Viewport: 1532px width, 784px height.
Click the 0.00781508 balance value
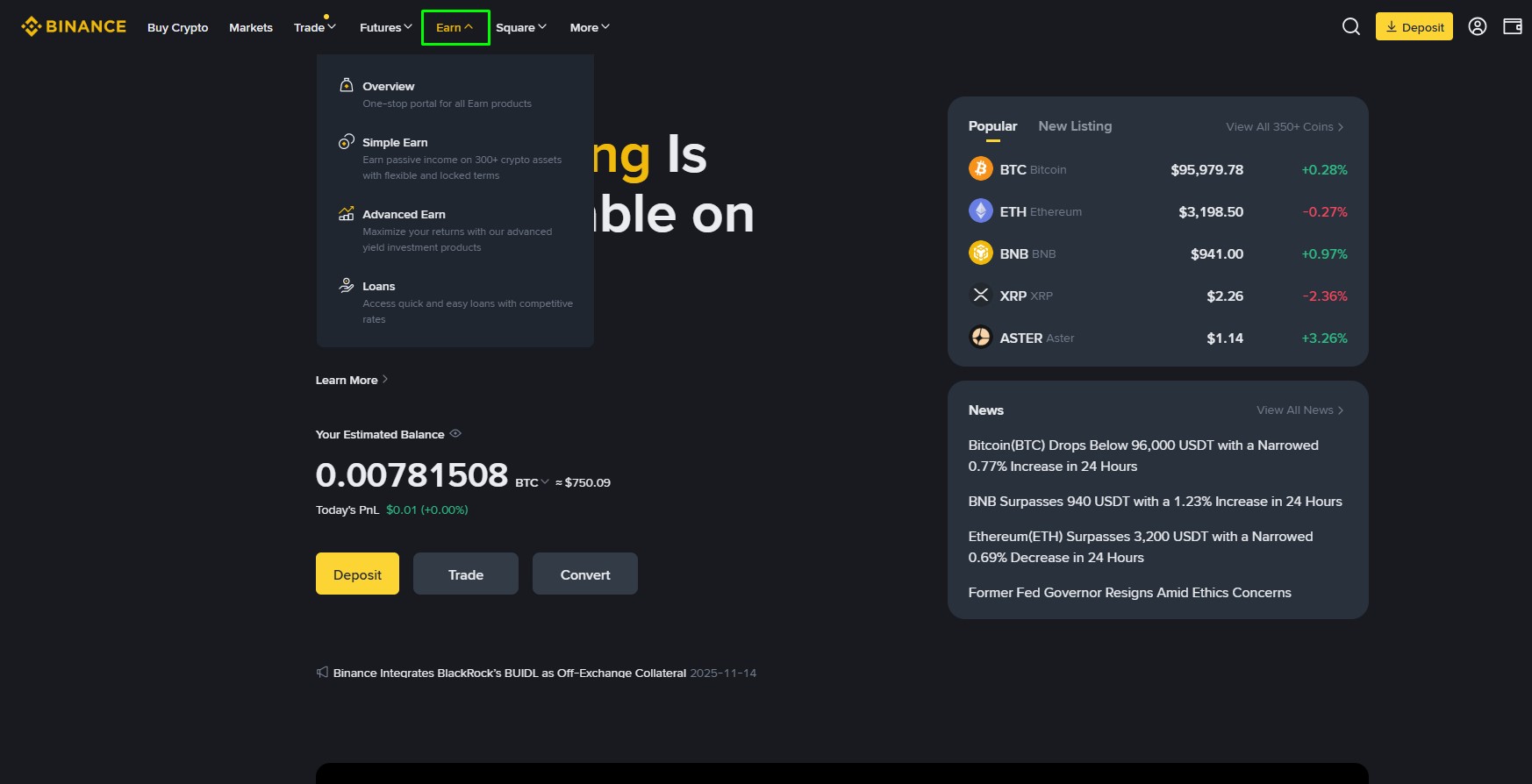(412, 474)
